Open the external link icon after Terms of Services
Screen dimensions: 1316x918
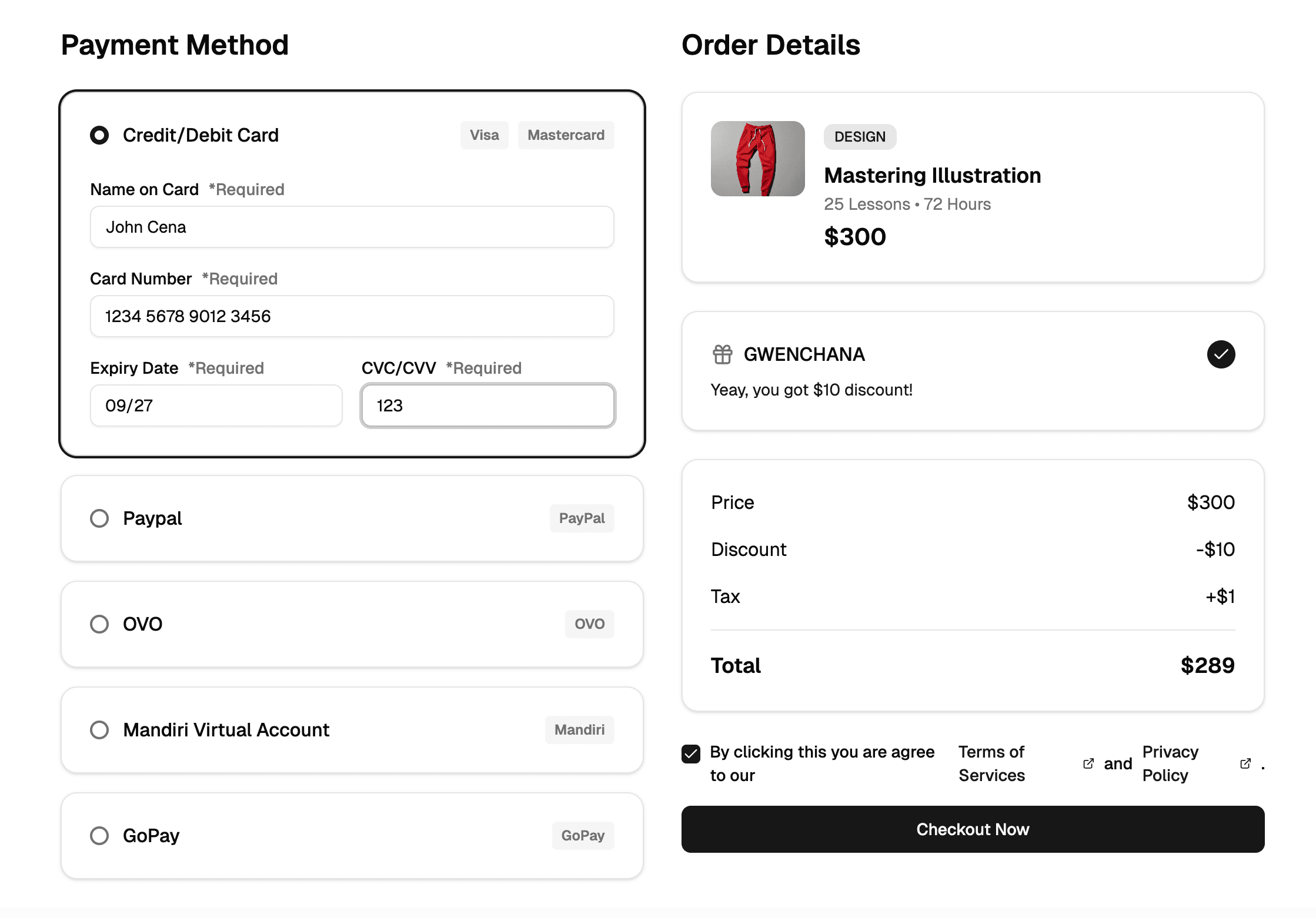[1088, 763]
